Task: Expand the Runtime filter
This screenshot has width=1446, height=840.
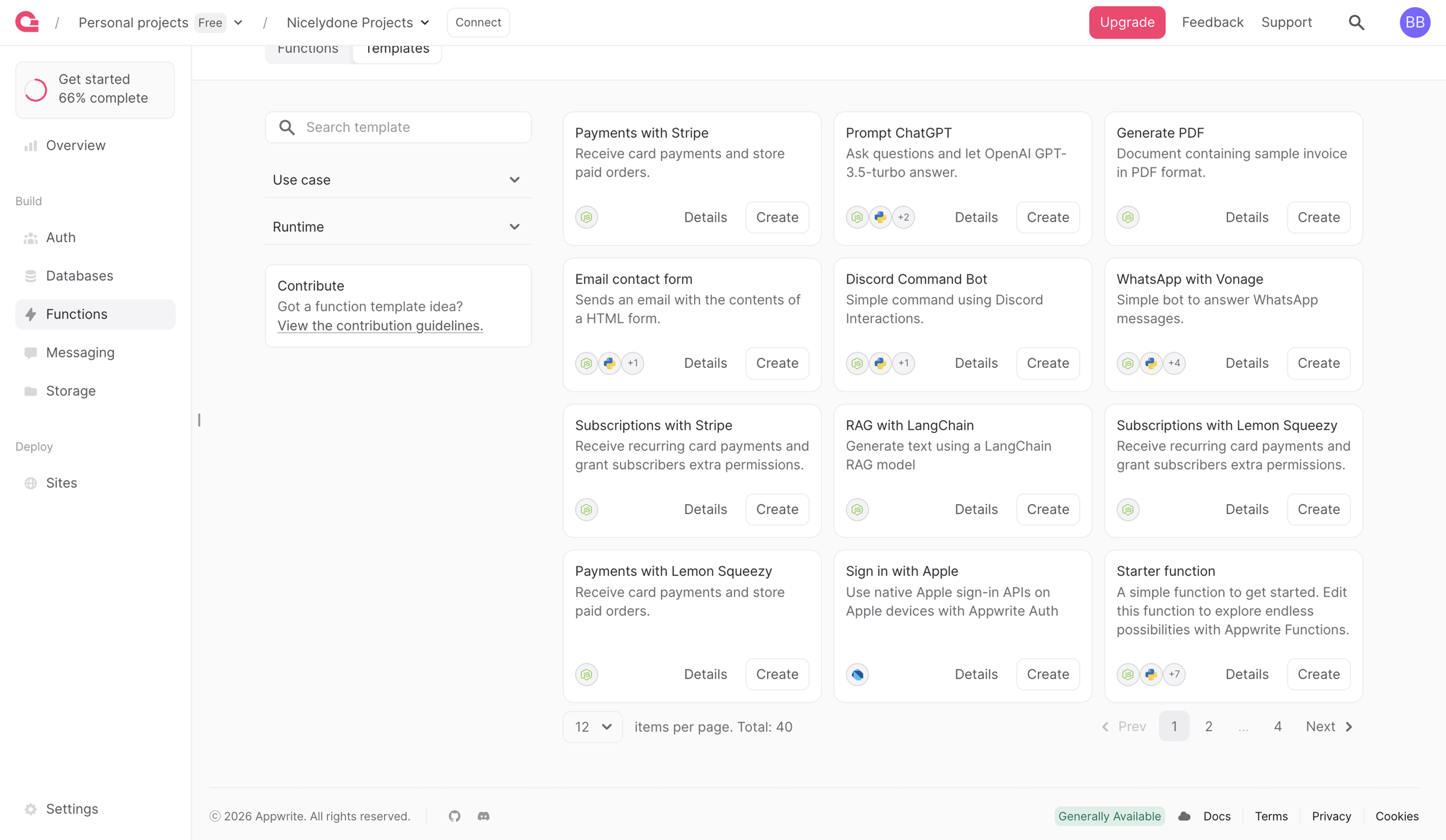Action: pos(398,226)
